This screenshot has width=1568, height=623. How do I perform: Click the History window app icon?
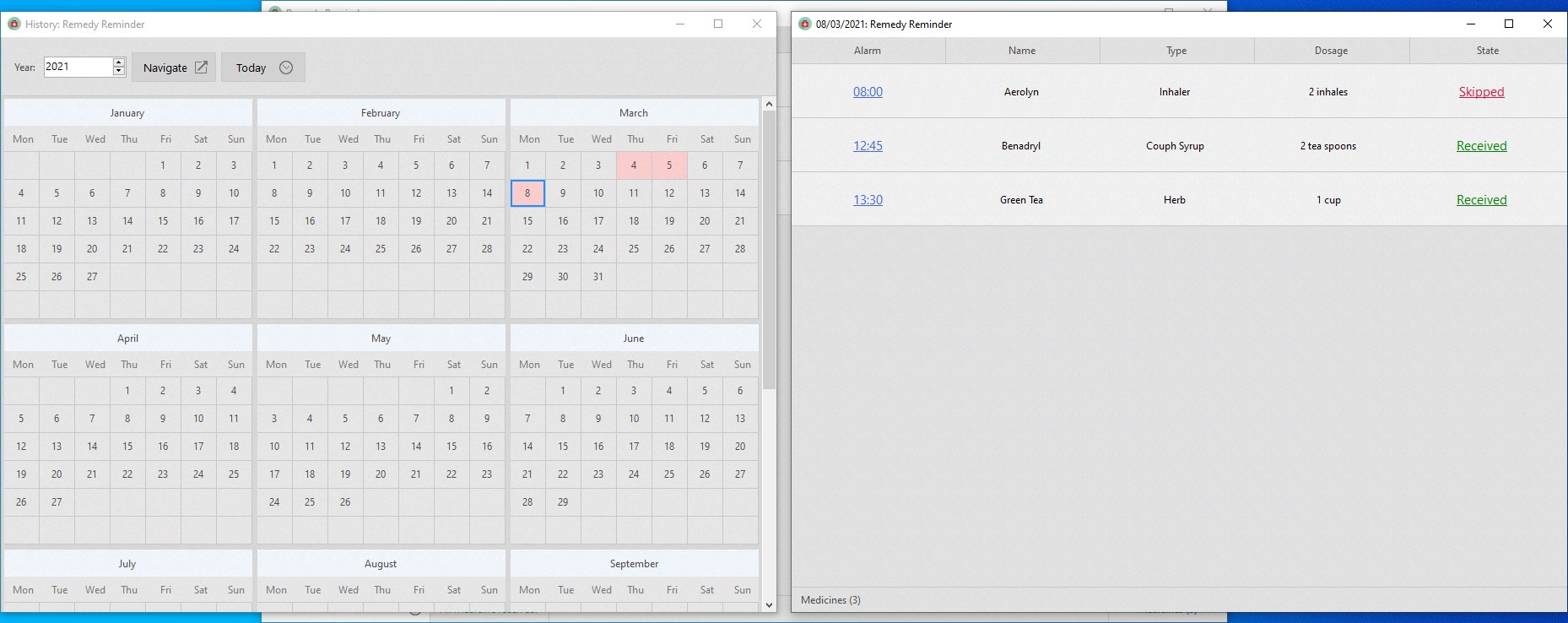pyautogui.click(x=14, y=24)
